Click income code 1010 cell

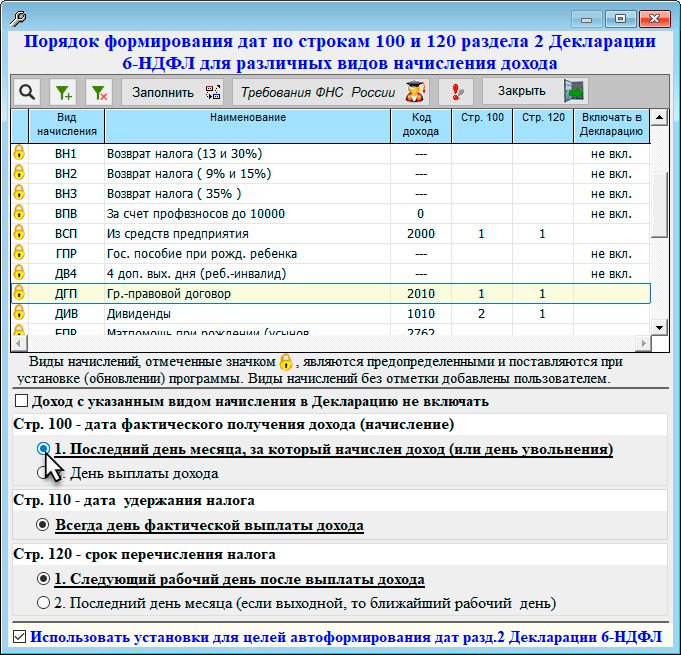pos(421,314)
